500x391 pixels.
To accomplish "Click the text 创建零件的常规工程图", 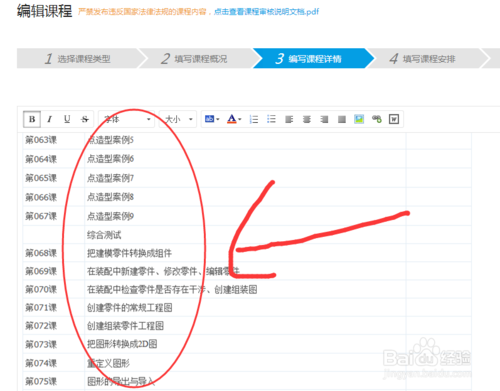I will (130, 307).
